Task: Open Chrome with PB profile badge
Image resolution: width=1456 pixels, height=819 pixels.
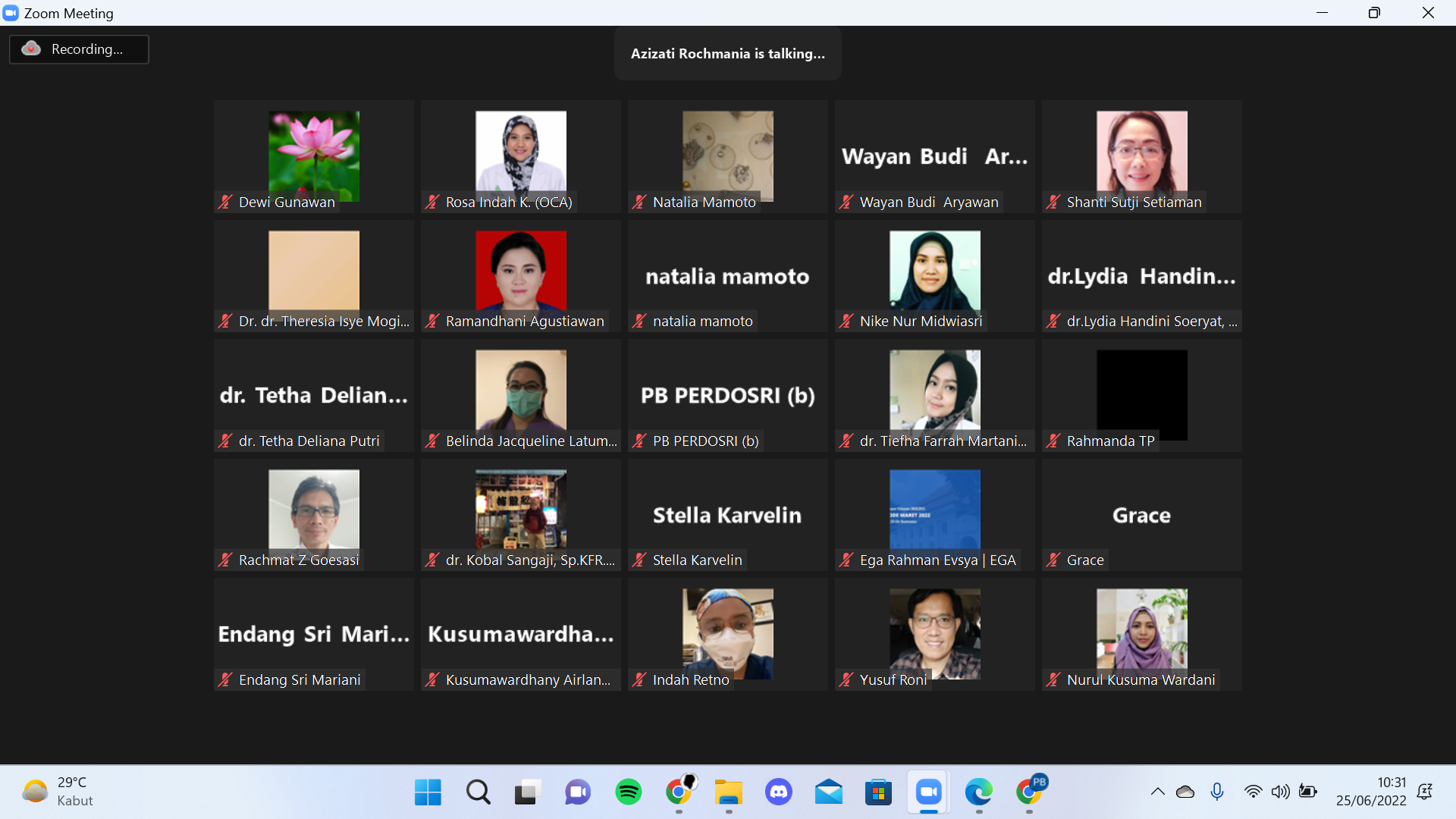Action: pyautogui.click(x=1030, y=791)
